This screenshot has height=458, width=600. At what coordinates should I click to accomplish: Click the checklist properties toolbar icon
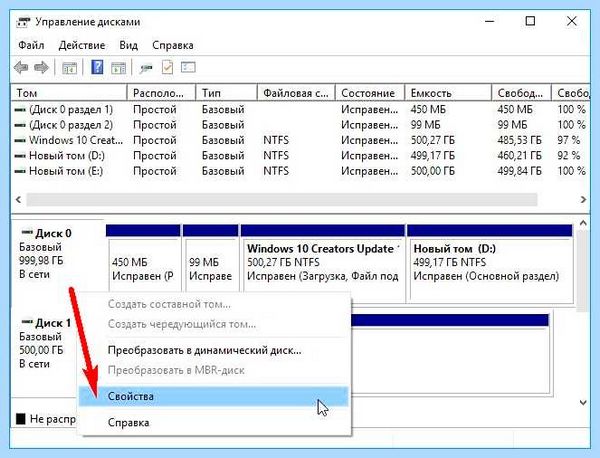(x=168, y=67)
